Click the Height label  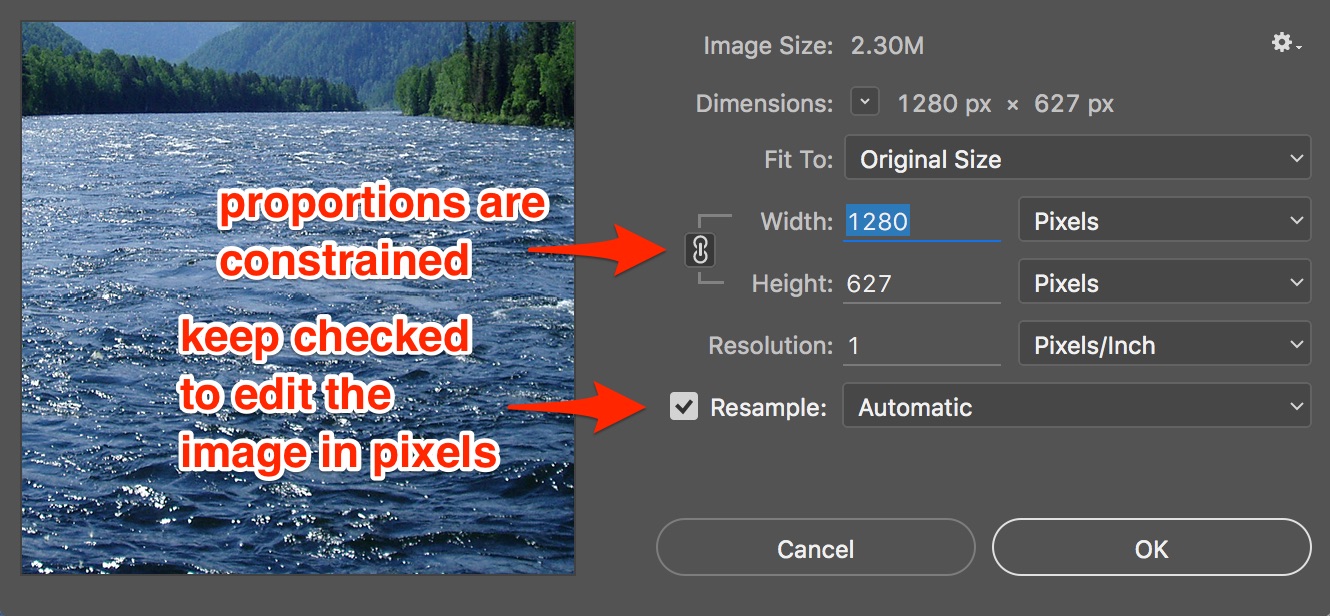(792, 284)
